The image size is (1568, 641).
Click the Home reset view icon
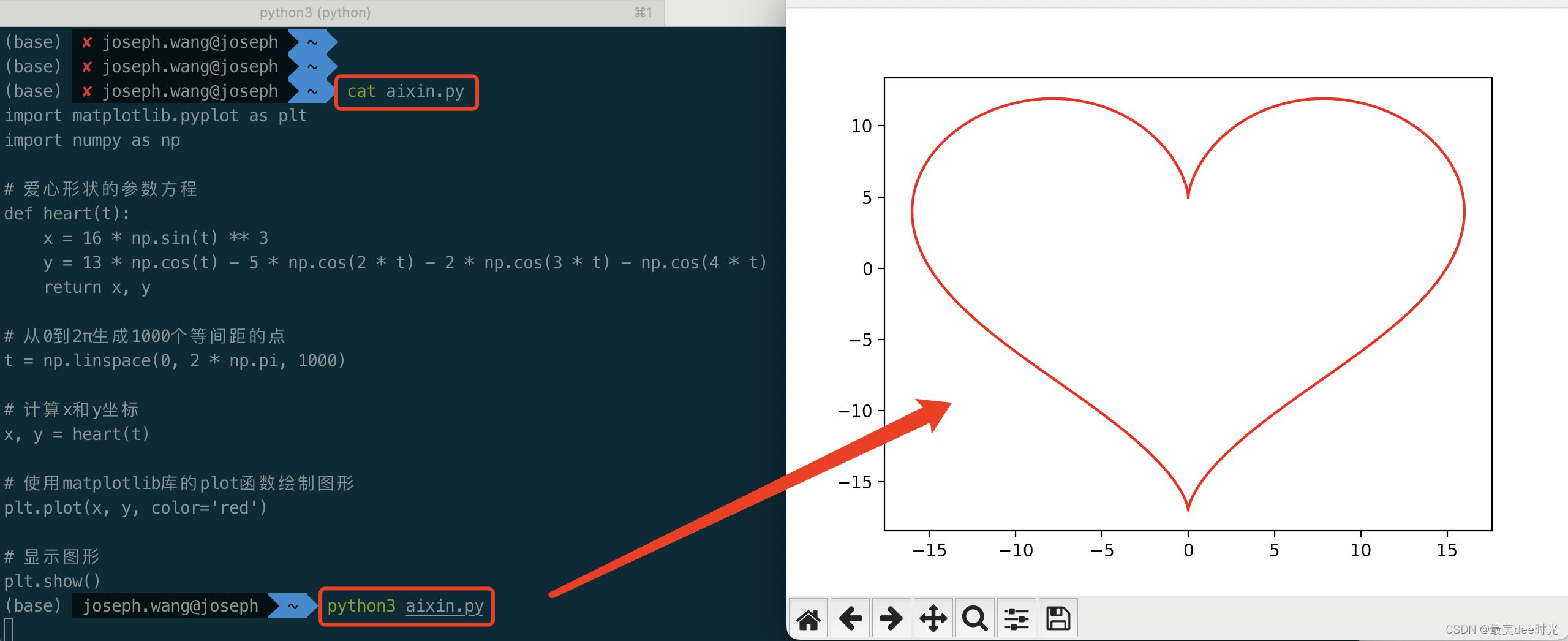809,618
